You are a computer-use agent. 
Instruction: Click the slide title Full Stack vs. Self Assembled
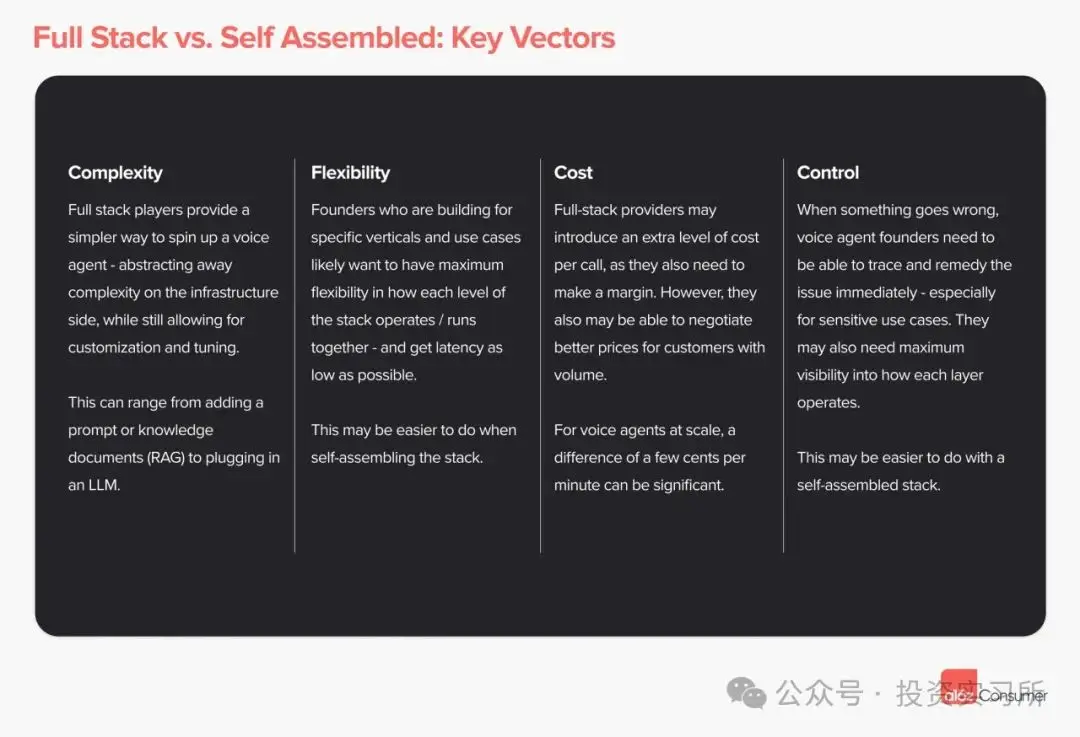[323, 38]
